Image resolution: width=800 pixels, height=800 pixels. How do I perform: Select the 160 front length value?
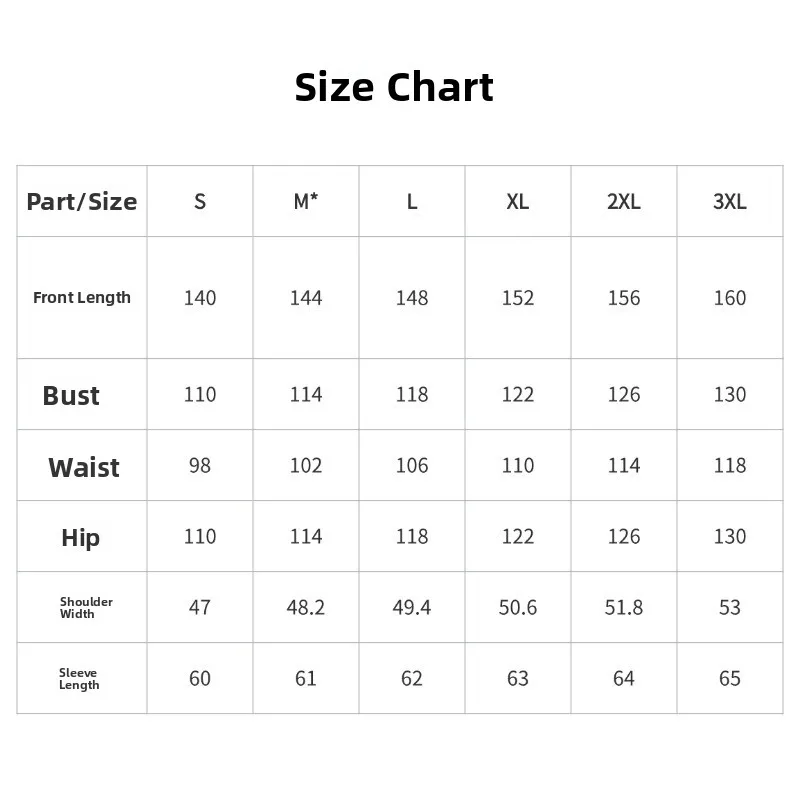(x=730, y=298)
